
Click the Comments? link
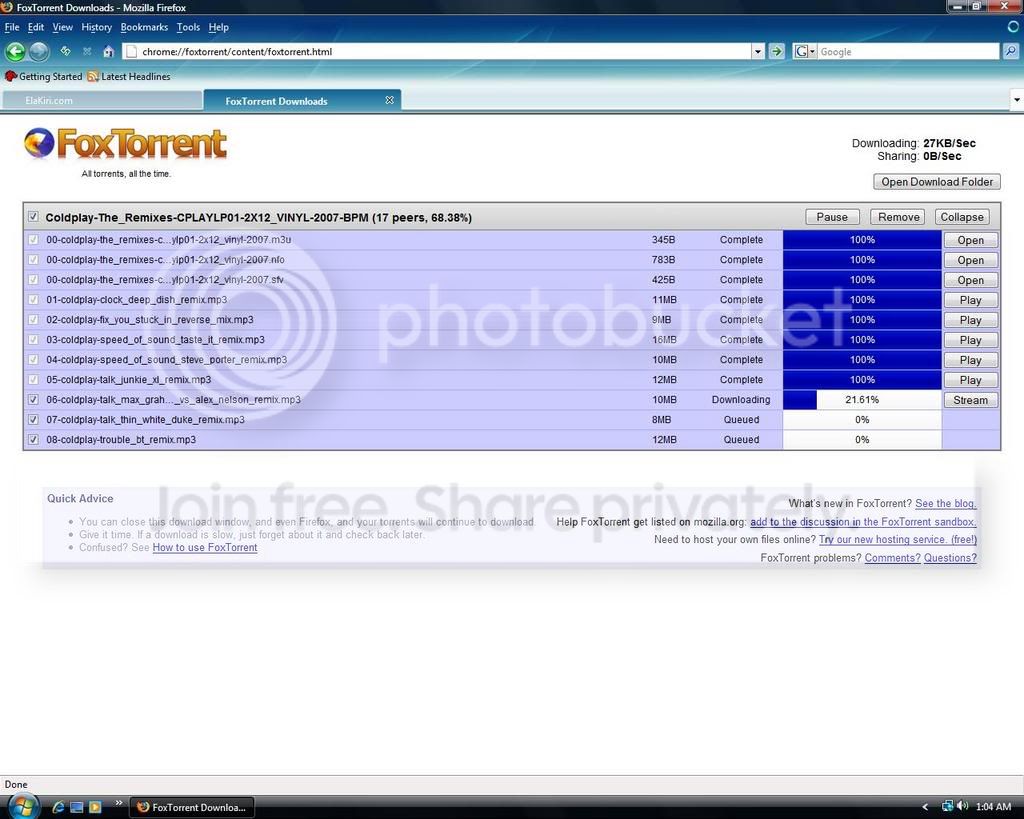(x=892, y=557)
